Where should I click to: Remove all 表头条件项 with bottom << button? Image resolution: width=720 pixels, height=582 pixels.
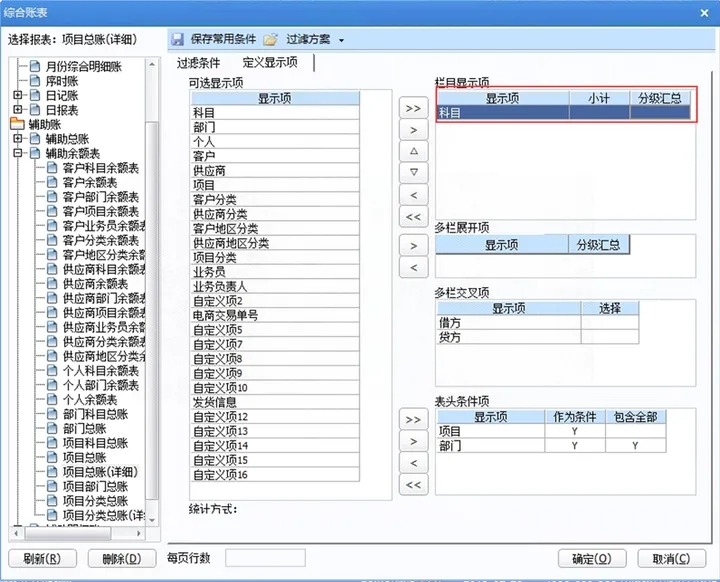point(413,485)
